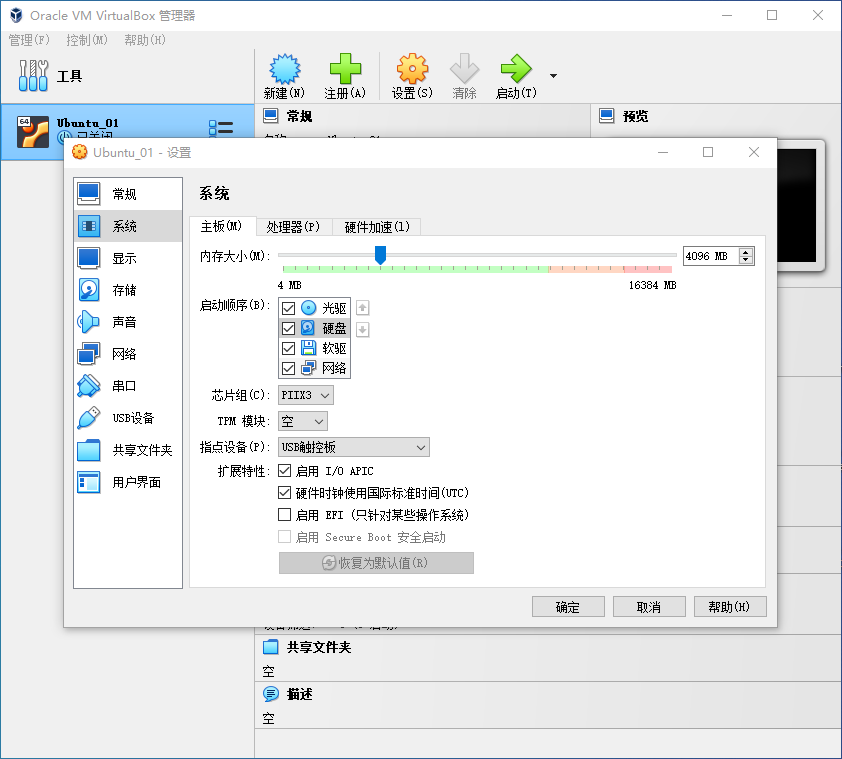842x759 pixels.
Task: Open 控制(M) menu
Action: [x=87, y=40]
